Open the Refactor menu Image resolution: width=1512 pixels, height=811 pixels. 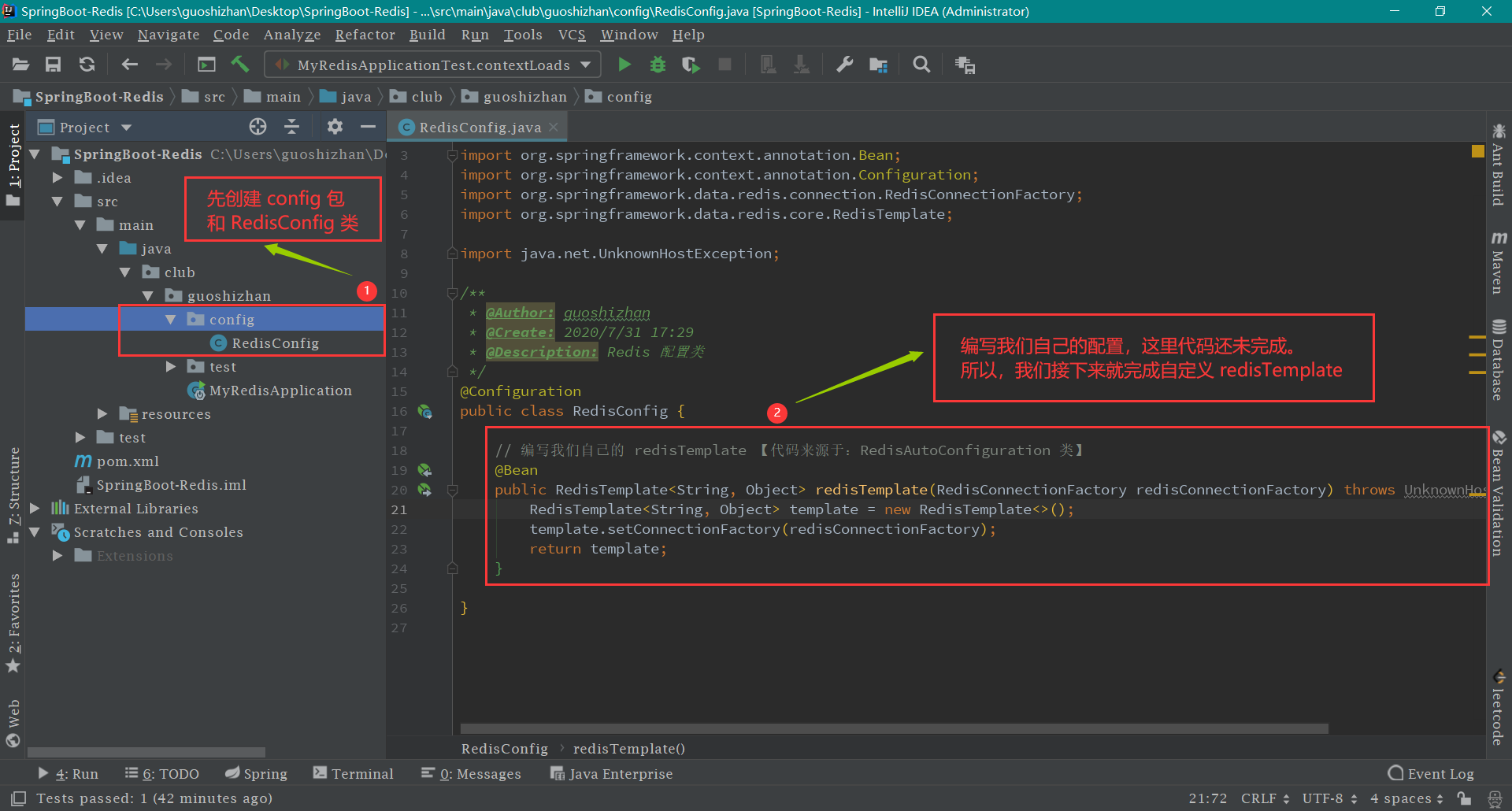pos(365,35)
